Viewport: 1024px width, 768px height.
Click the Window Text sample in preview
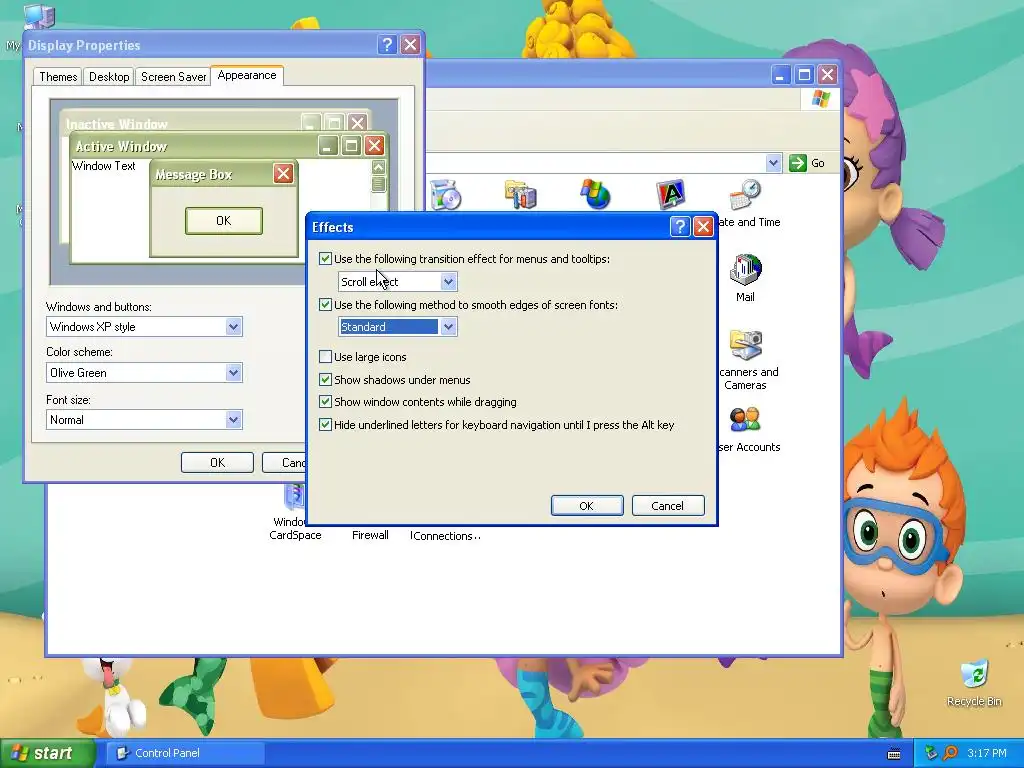[104, 166]
